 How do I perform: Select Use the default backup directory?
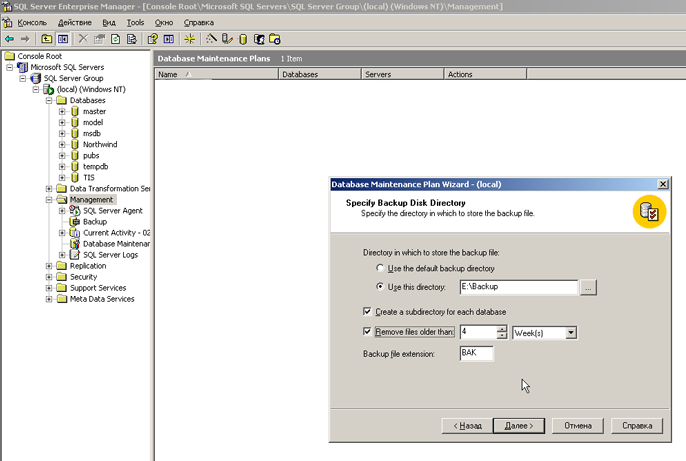(380, 269)
